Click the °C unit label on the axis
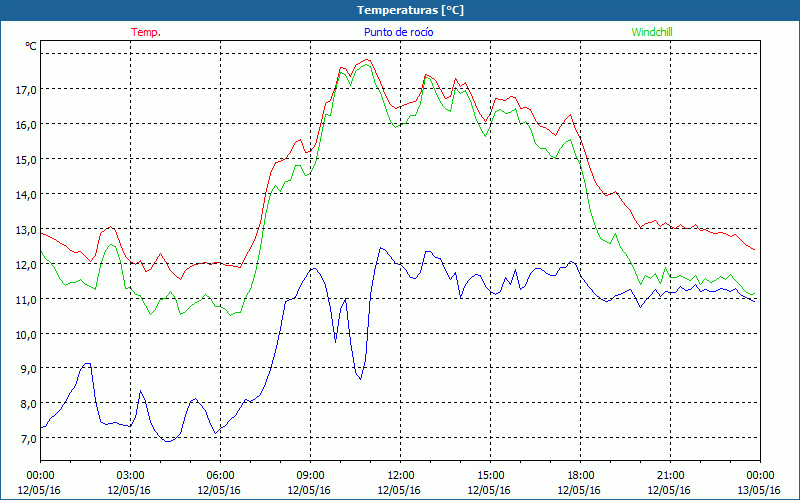Screen dimensions: 800x500 (x=31, y=46)
